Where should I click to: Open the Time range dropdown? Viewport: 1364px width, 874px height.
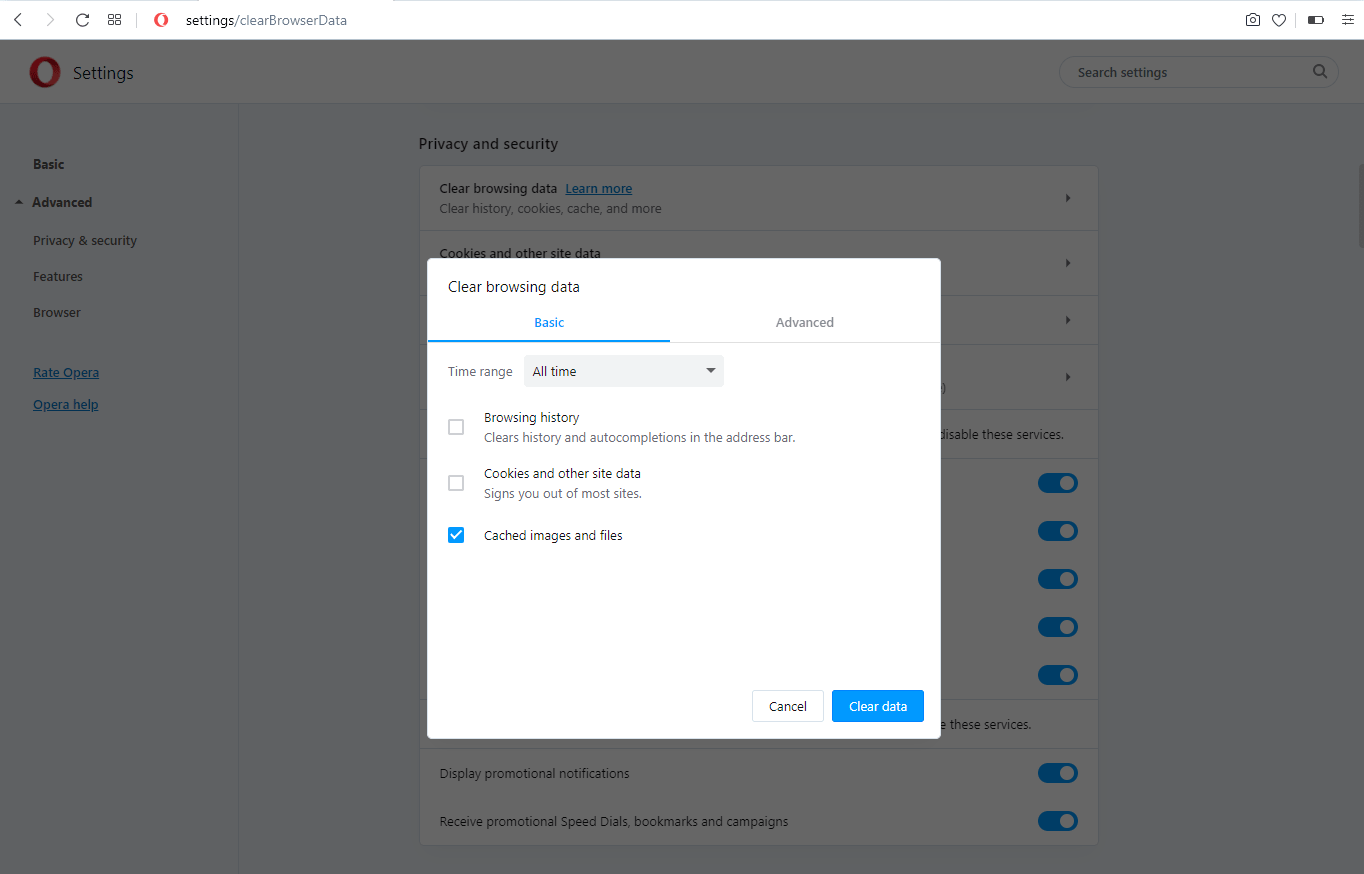[x=623, y=371]
